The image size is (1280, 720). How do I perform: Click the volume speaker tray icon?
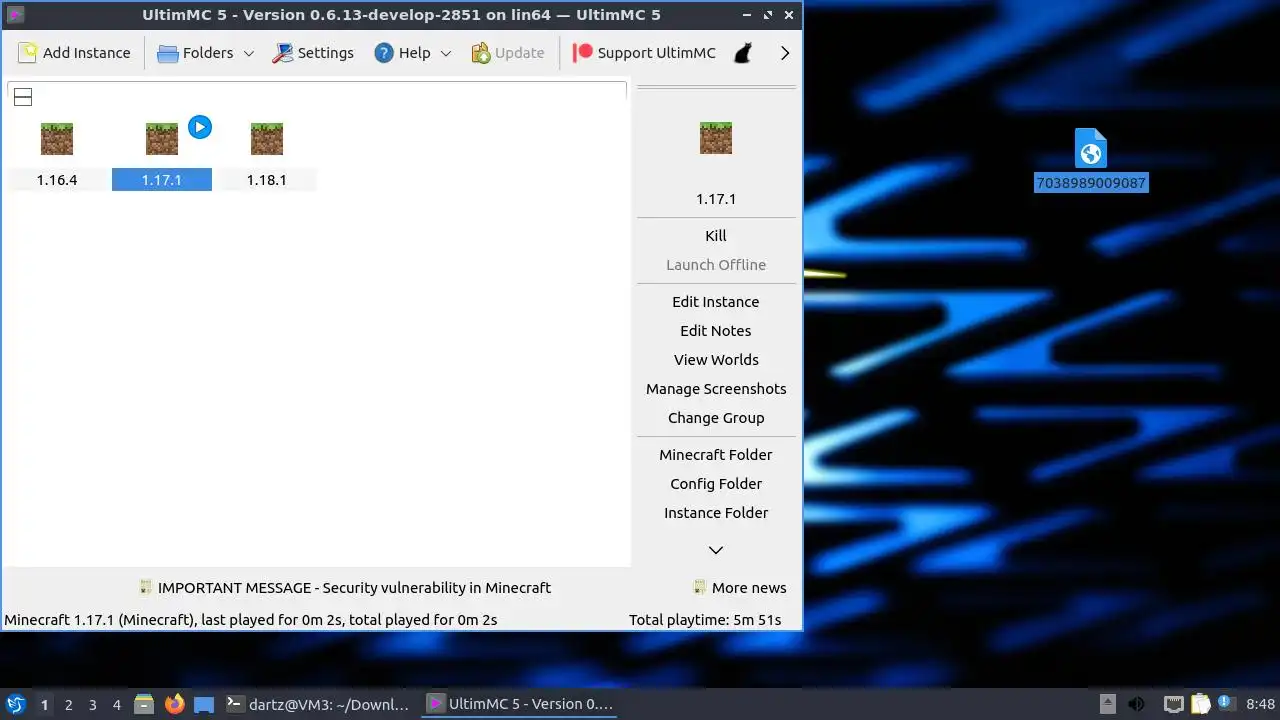click(1136, 704)
